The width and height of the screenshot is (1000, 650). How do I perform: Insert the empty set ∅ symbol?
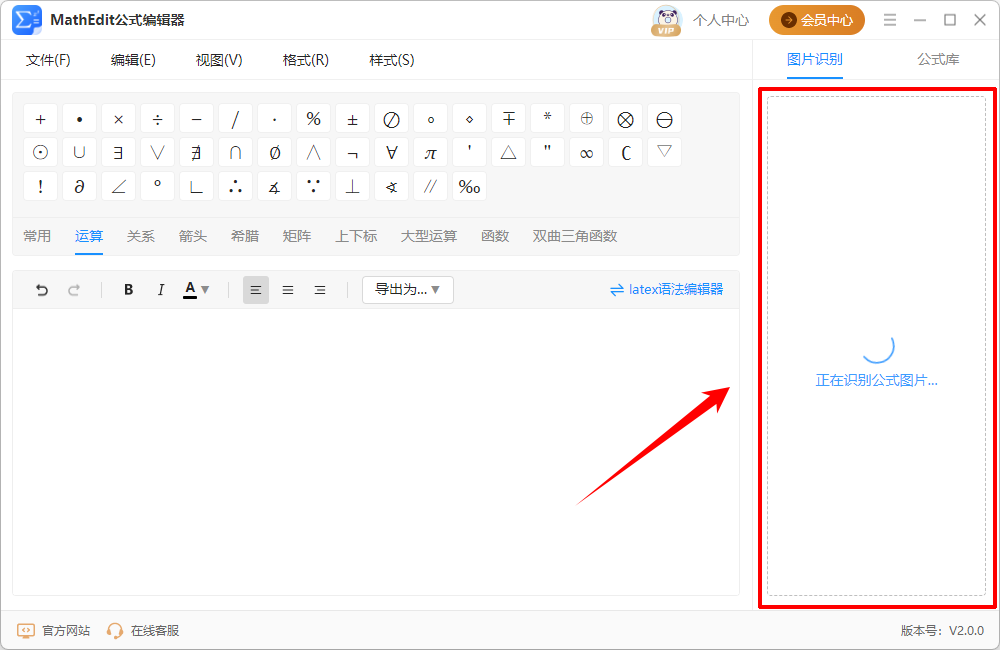click(274, 152)
